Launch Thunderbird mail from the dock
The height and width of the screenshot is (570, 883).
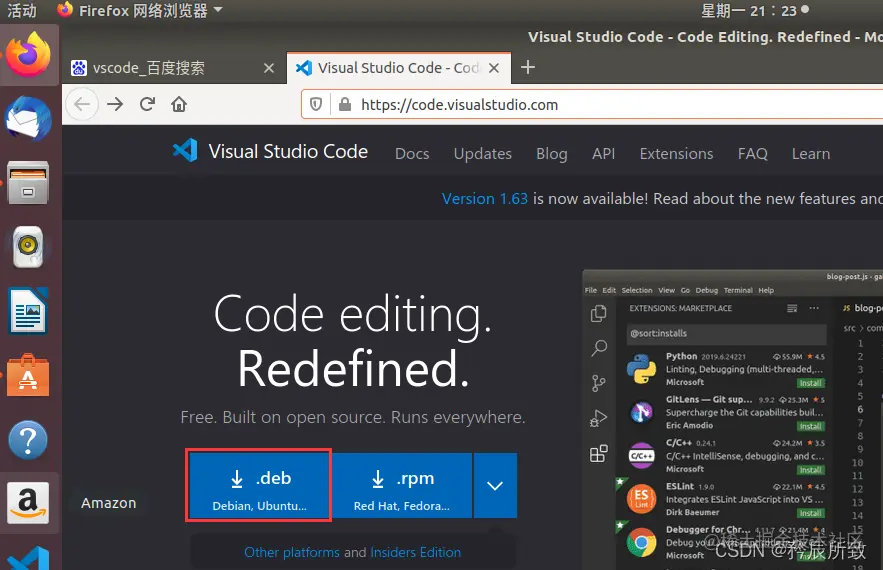pyautogui.click(x=28, y=118)
